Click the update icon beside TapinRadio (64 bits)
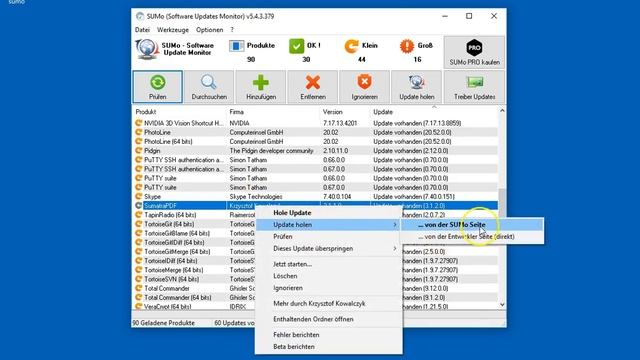This screenshot has height=360, width=640. pos(139,215)
